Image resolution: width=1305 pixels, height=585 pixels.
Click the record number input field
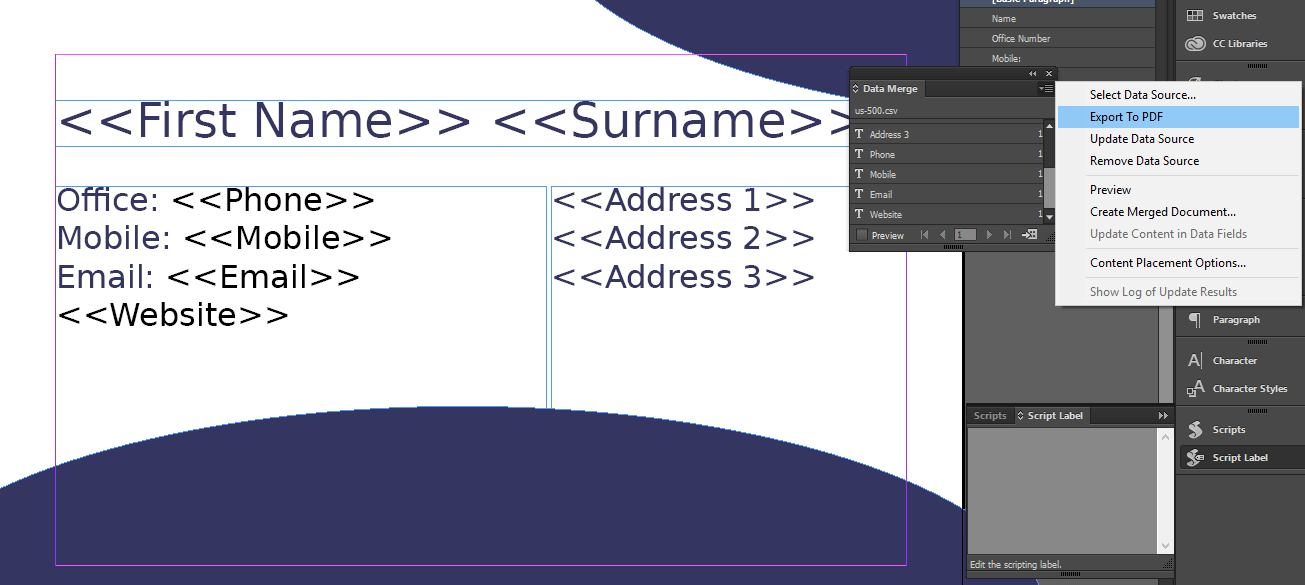[x=965, y=235]
